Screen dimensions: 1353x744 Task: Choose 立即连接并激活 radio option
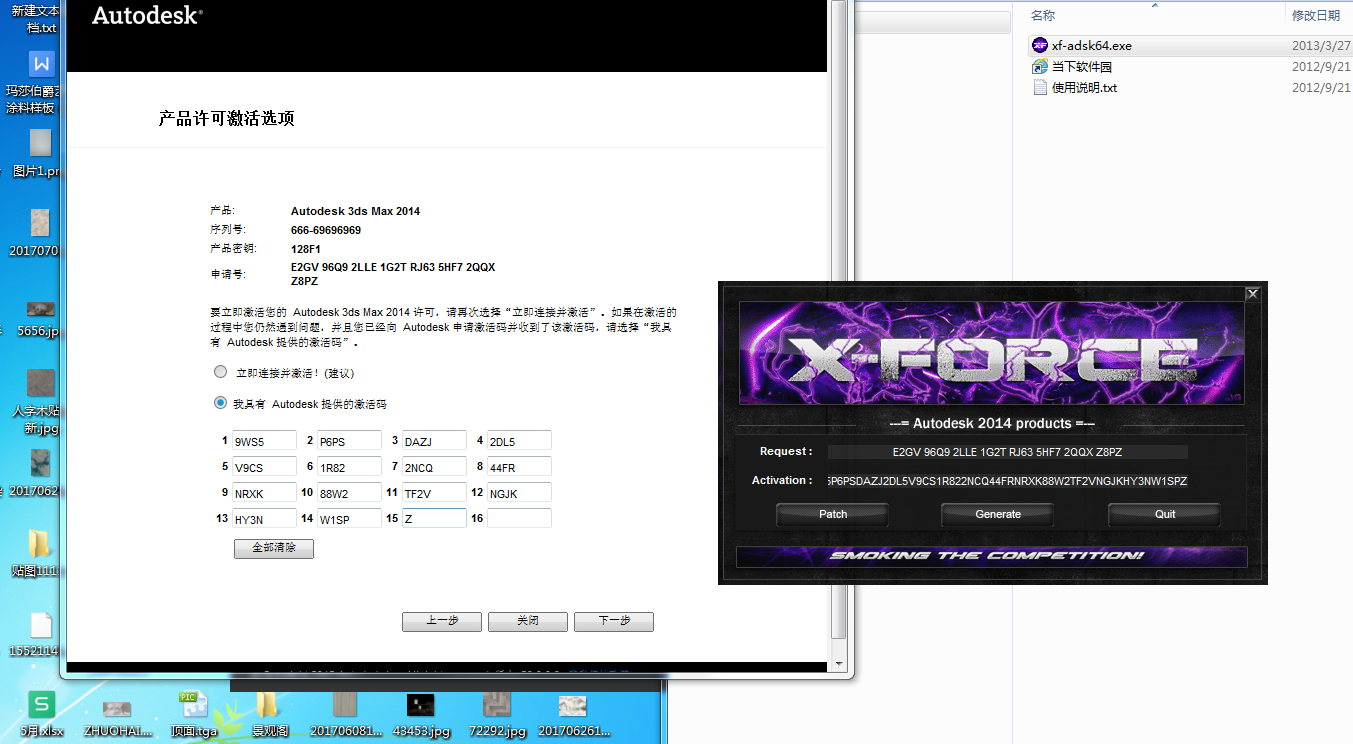221,372
